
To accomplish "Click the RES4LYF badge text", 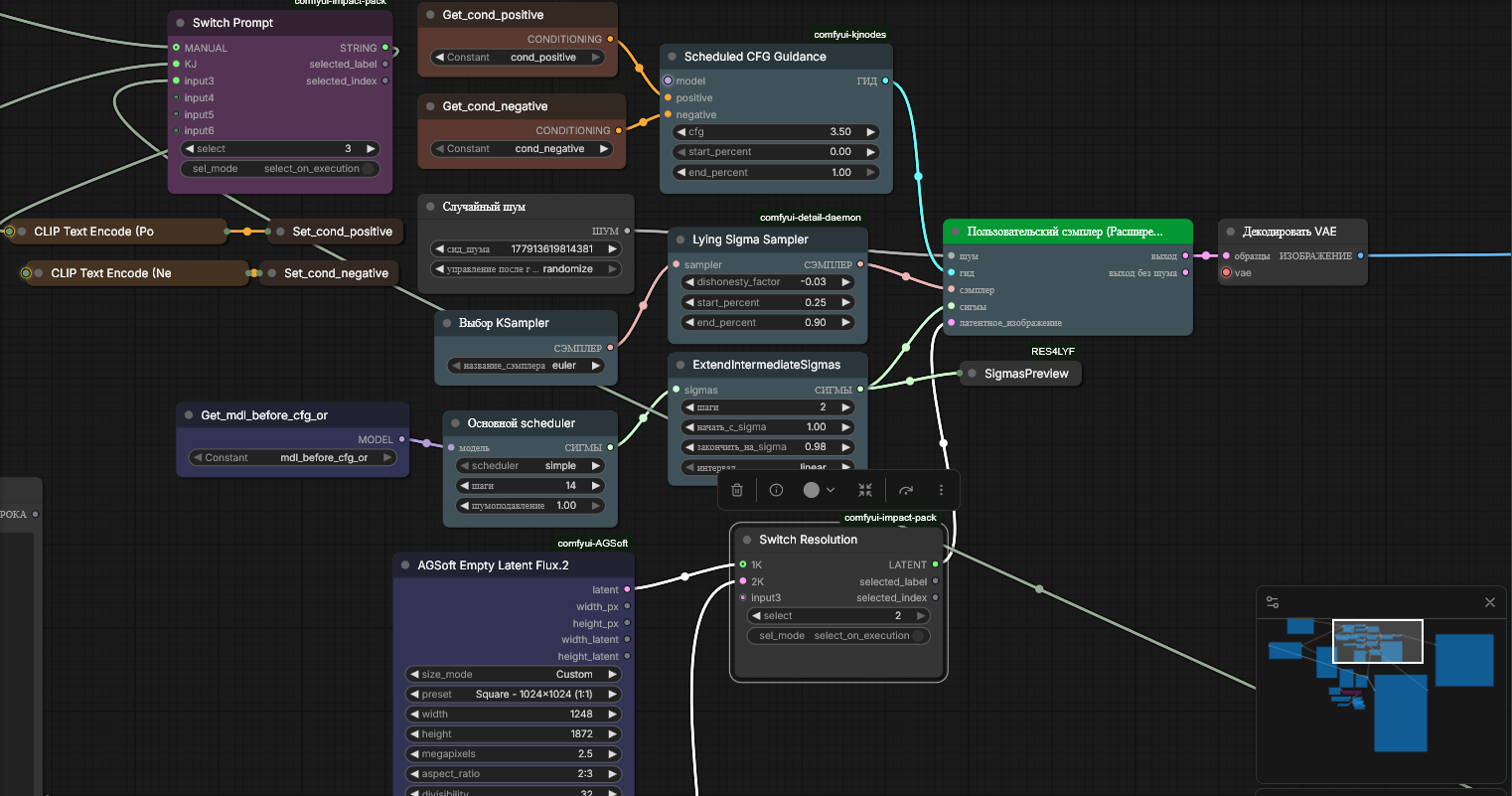I will (1053, 352).
